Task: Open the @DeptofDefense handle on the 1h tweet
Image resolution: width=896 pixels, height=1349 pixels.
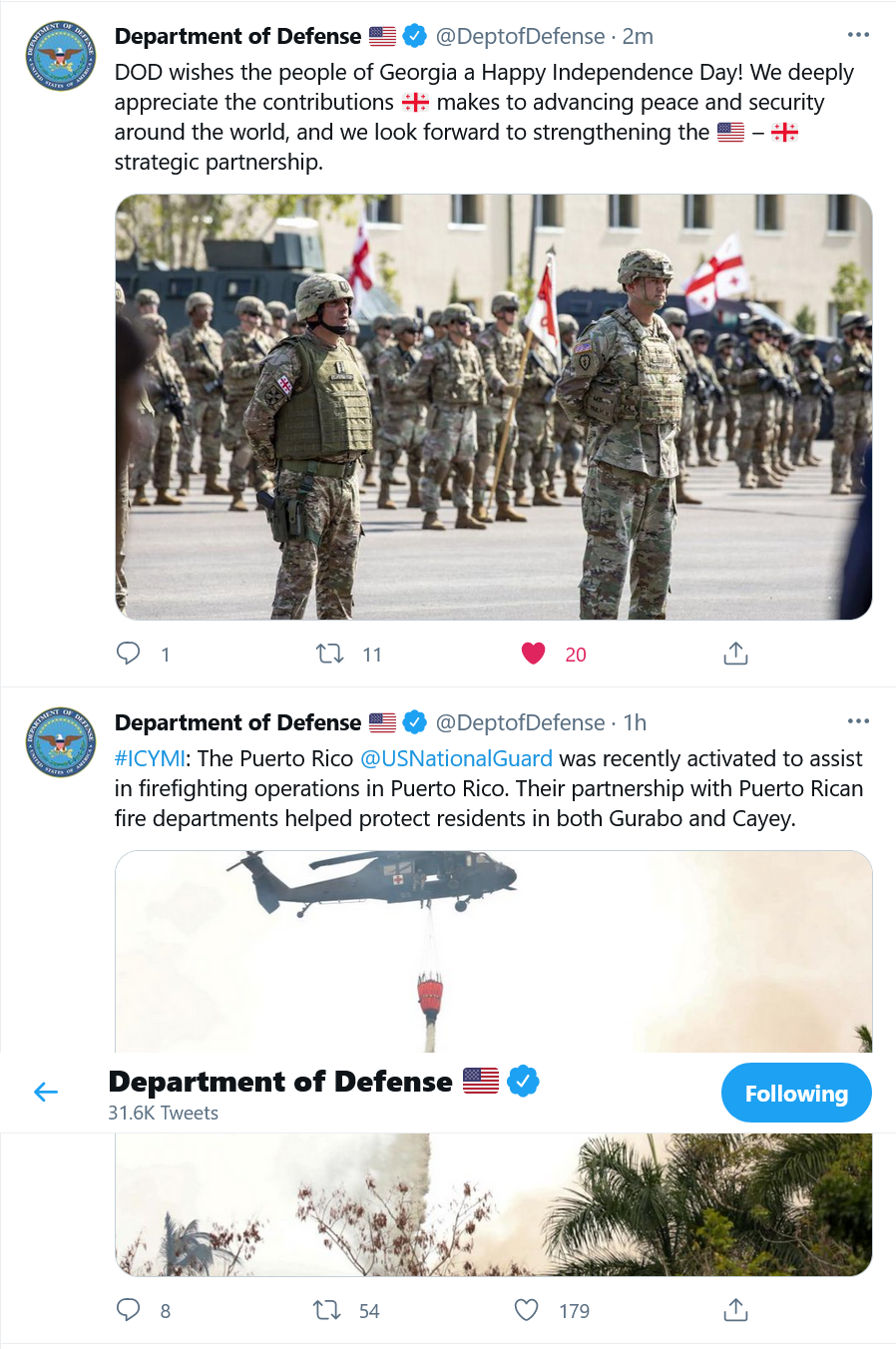Action: (x=520, y=722)
